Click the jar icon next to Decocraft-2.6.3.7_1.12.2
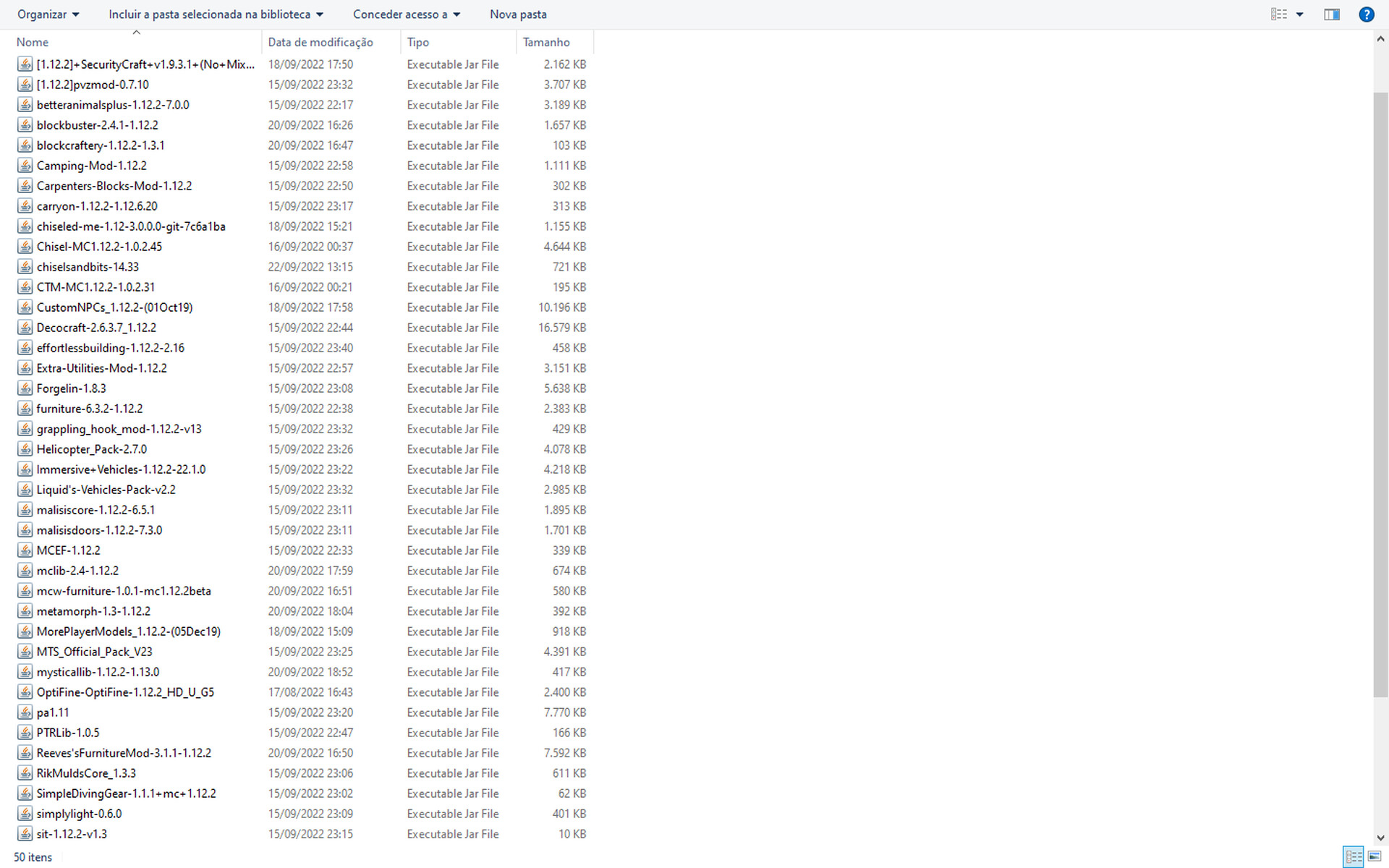 (x=25, y=328)
